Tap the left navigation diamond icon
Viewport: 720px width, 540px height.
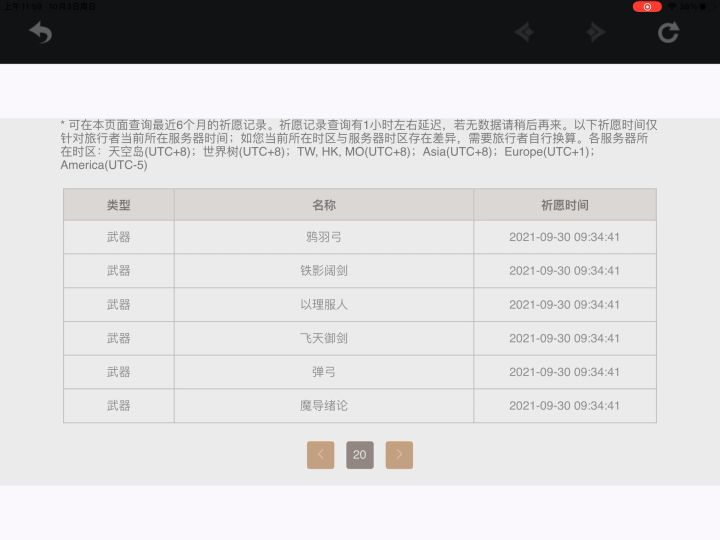click(x=524, y=33)
